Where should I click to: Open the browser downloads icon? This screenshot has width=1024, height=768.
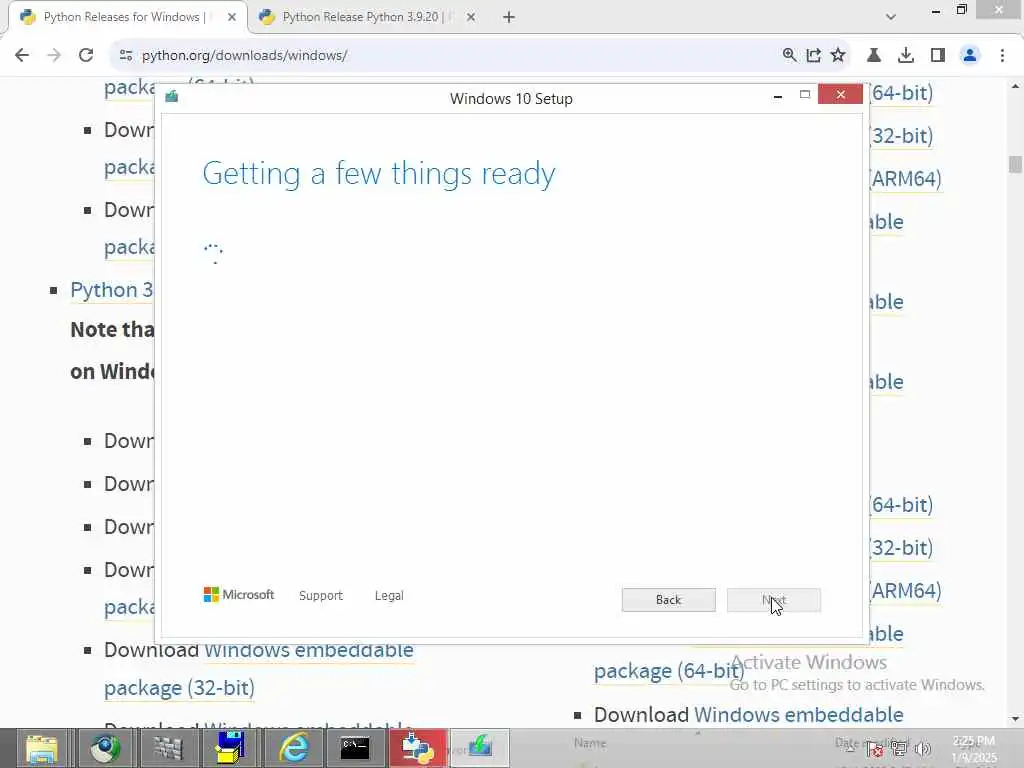click(x=906, y=56)
